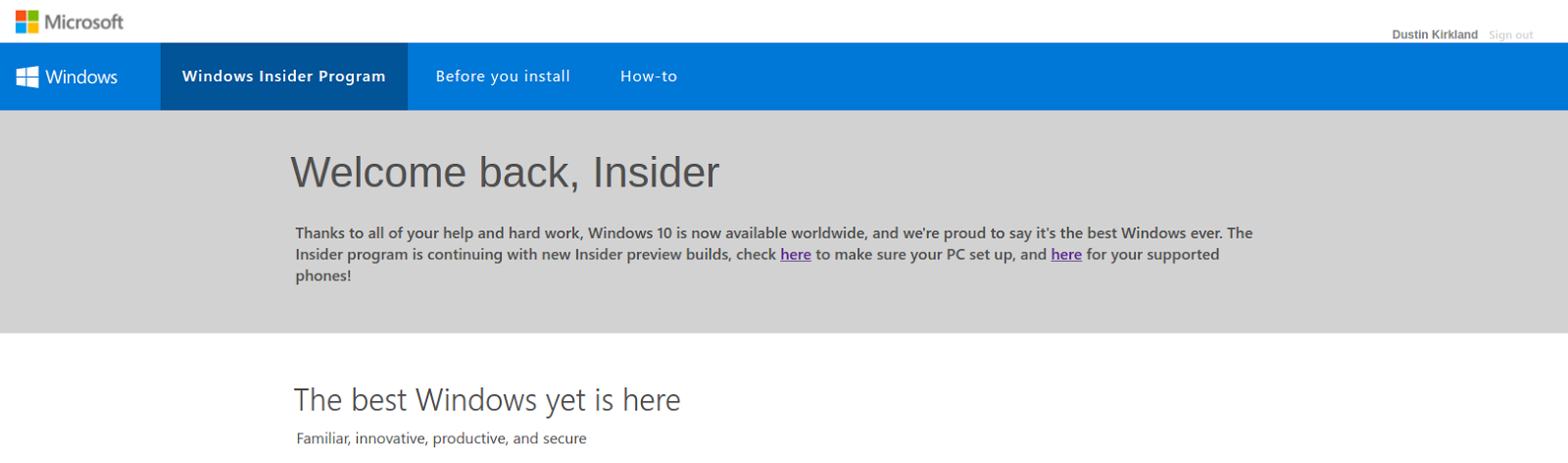Click the word 'Insider' in welcome heading

(x=656, y=173)
